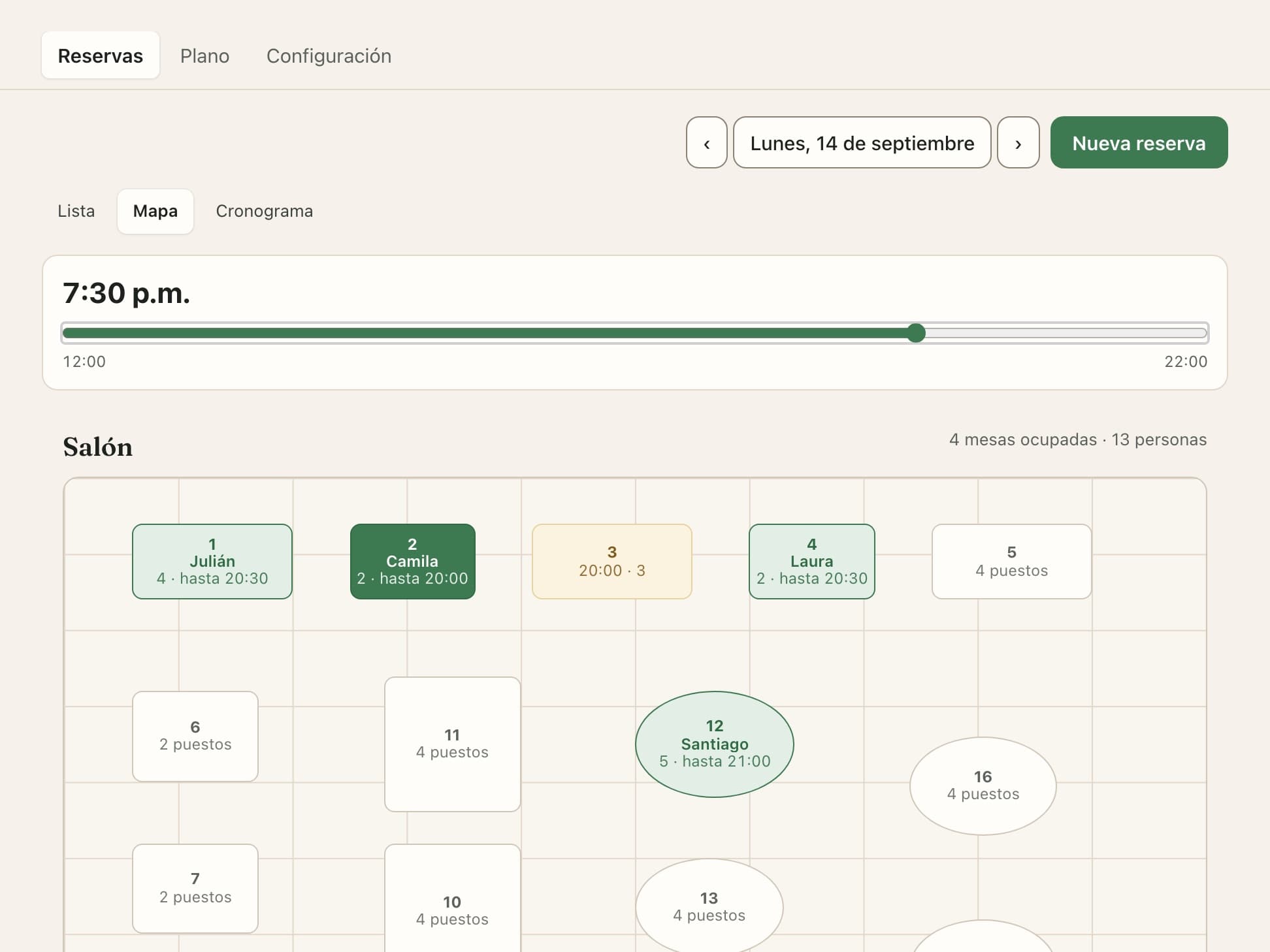
Task: Select table 11 with 4 puestos
Action: point(453,744)
